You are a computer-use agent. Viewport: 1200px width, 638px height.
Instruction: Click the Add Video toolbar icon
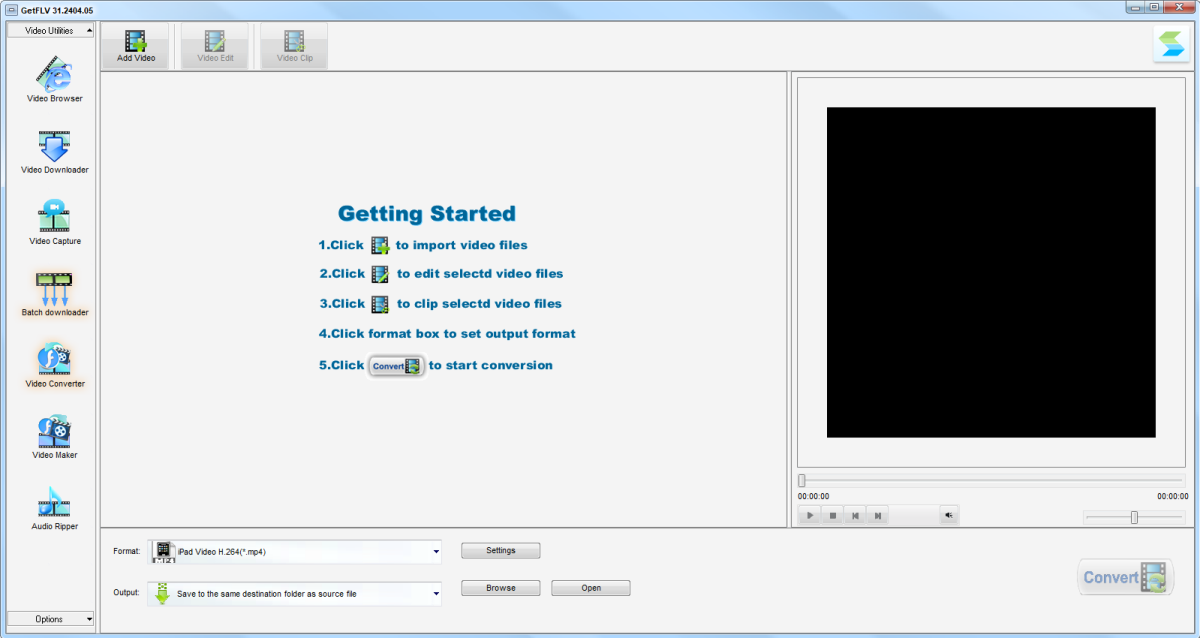click(x=135, y=46)
